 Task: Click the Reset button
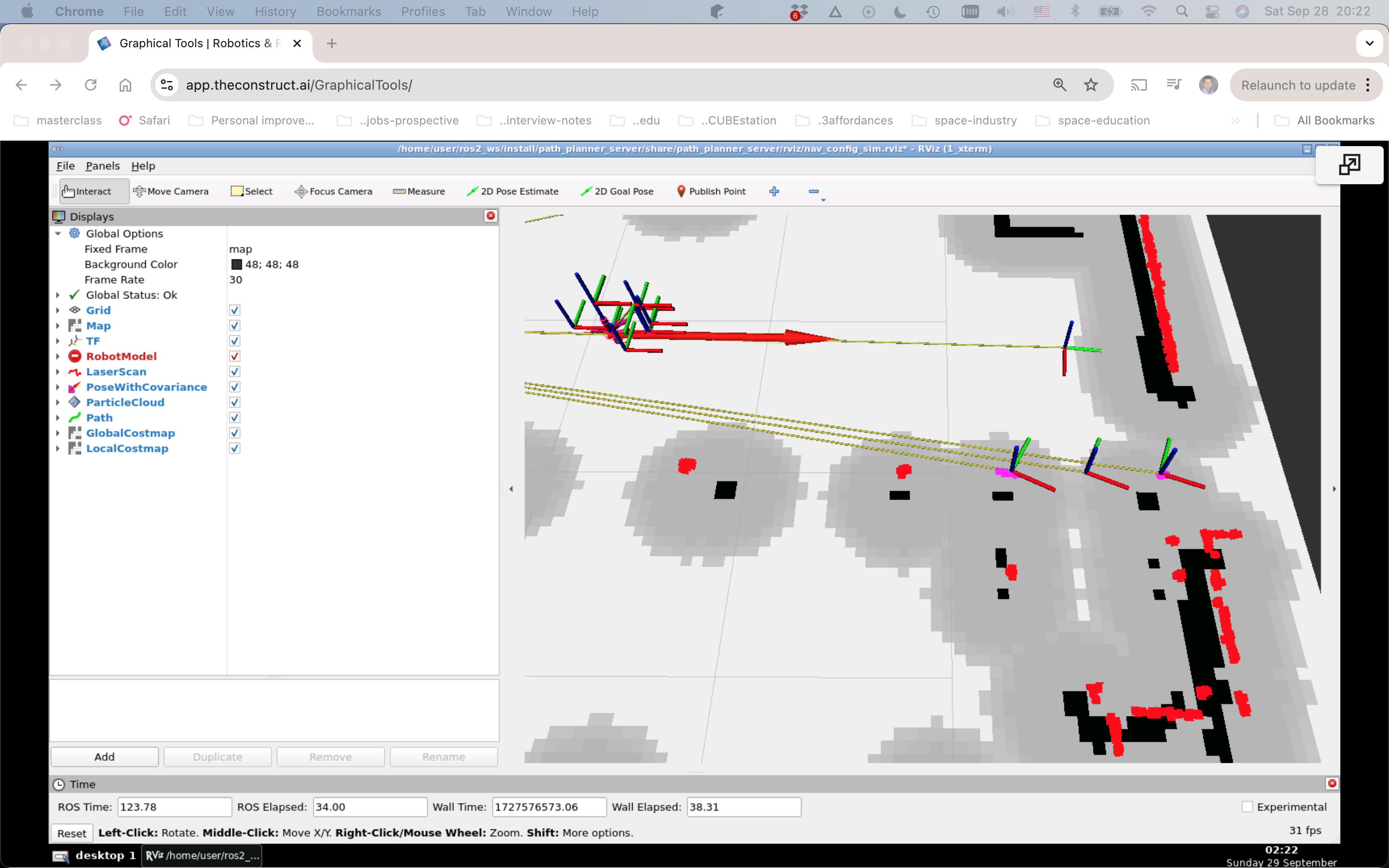(x=72, y=833)
